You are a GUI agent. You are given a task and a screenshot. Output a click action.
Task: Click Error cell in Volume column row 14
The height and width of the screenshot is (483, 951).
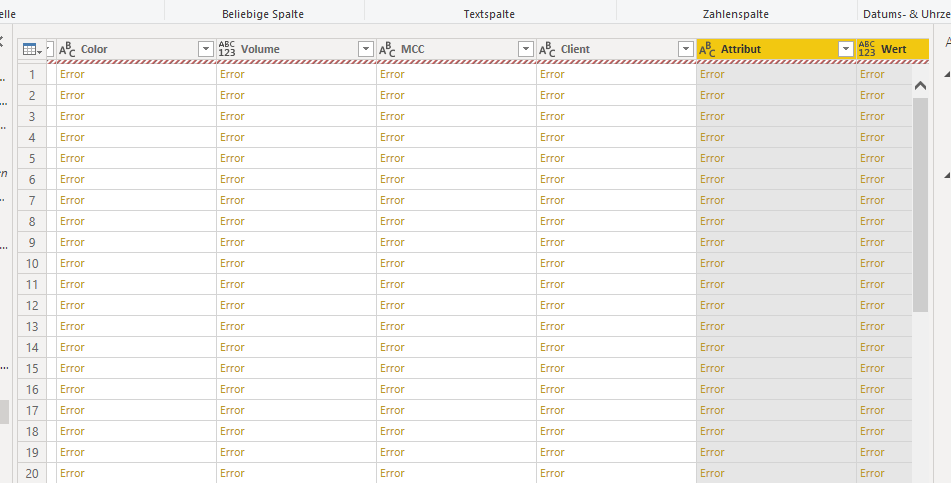coord(297,347)
